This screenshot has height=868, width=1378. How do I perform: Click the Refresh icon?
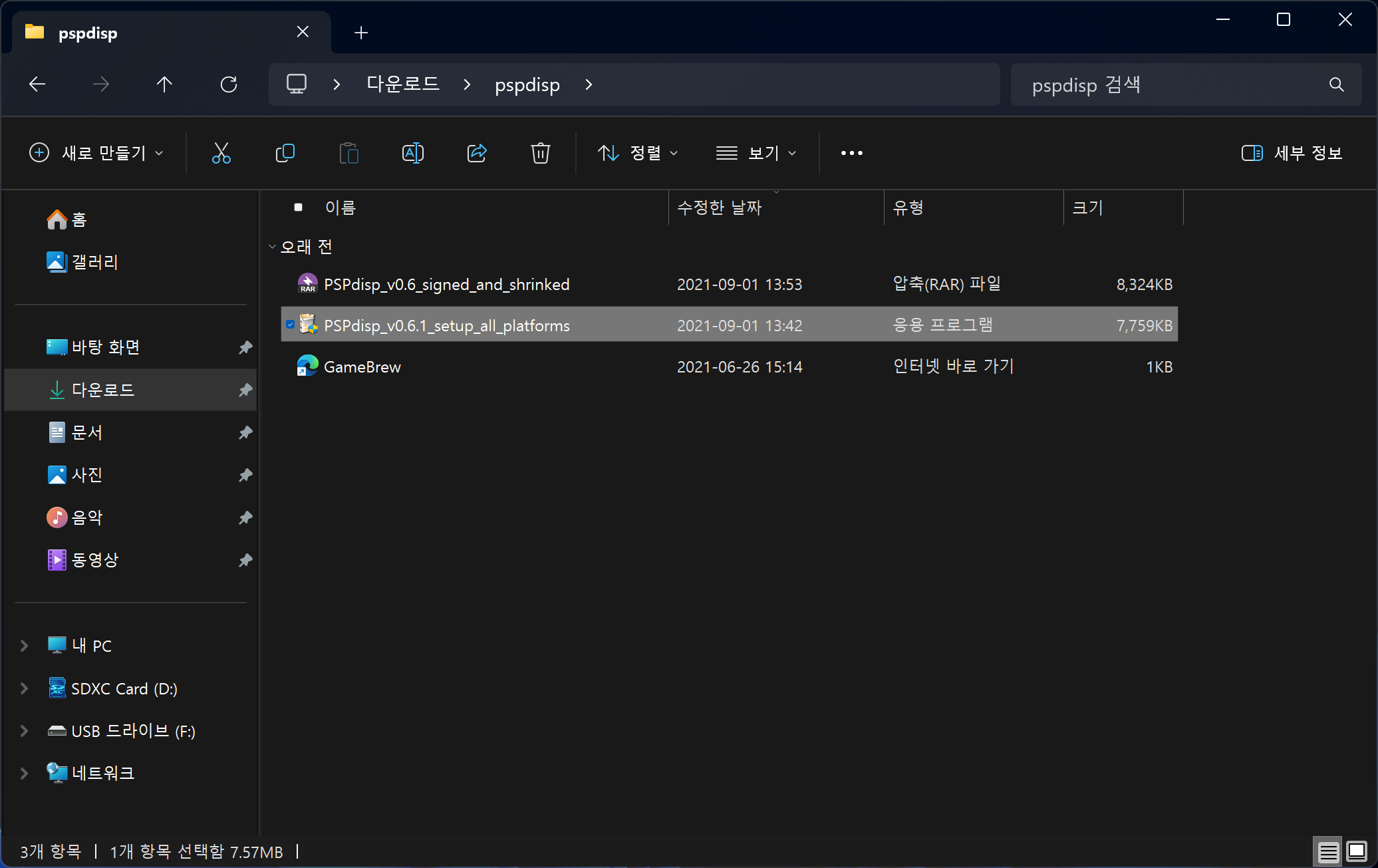[x=228, y=84]
